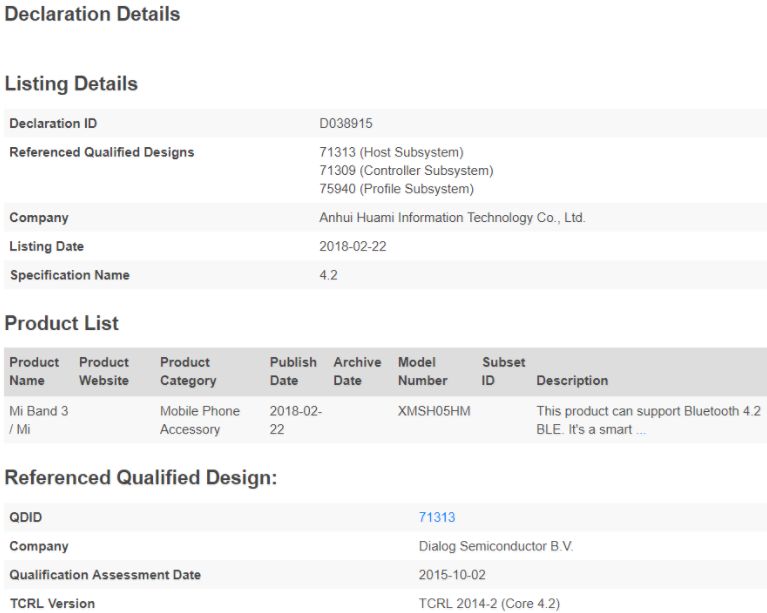Click the QDID row label
The image size is (767, 613).
(x=25, y=517)
